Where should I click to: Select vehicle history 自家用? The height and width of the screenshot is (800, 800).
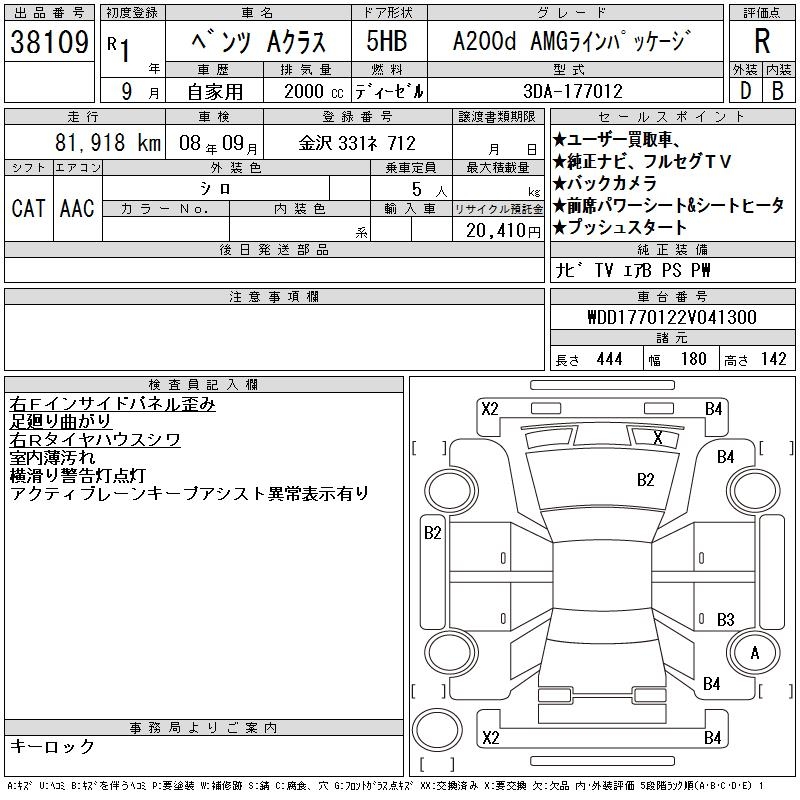pyautogui.click(x=215, y=92)
